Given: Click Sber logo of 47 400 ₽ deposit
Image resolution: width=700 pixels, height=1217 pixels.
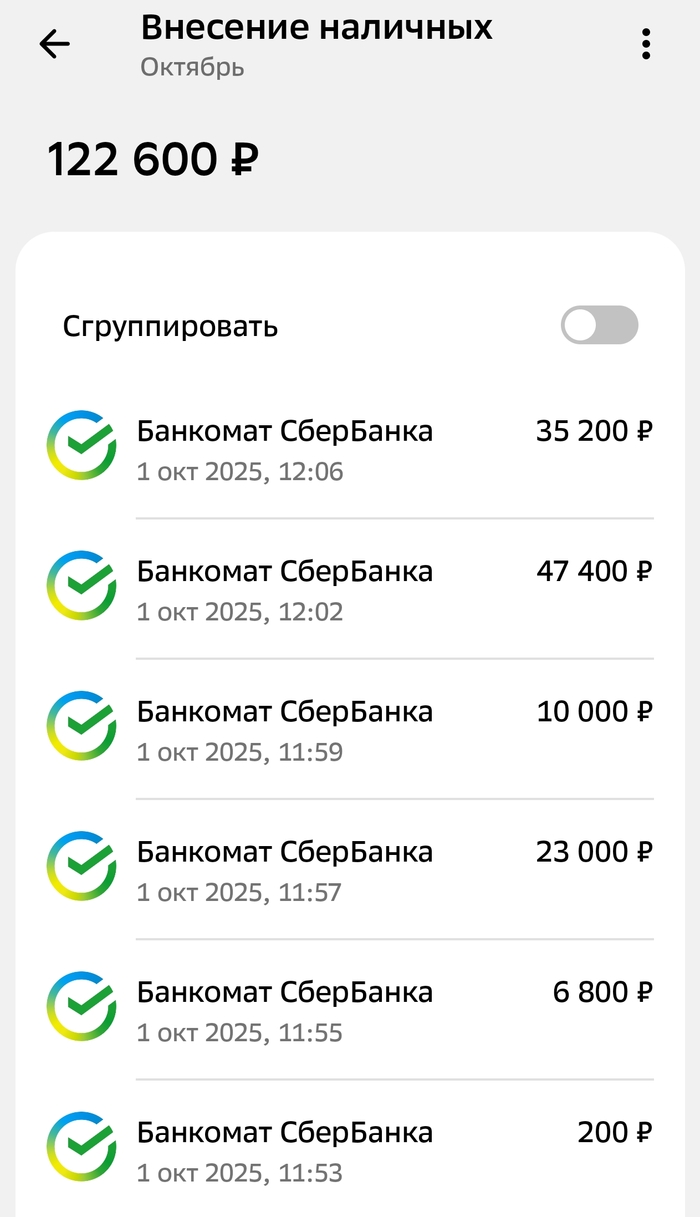Looking at the screenshot, I should [81, 585].
